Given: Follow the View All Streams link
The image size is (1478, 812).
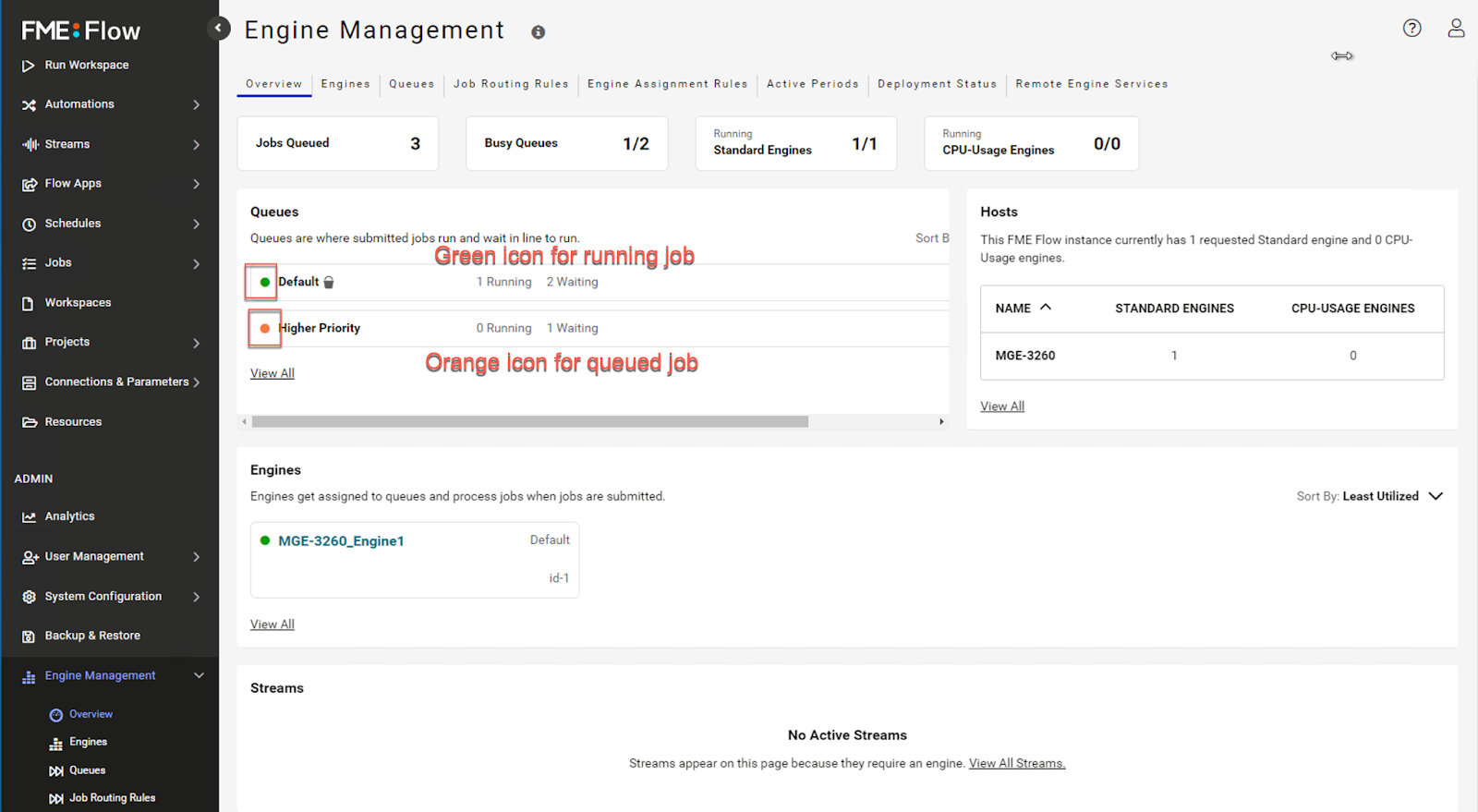Looking at the screenshot, I should point(1017,764).
